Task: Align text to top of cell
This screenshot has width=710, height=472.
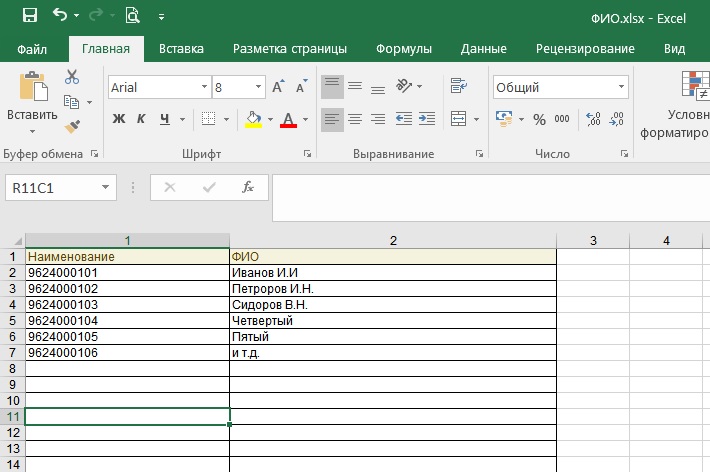Action: click(x=332, y=86)
